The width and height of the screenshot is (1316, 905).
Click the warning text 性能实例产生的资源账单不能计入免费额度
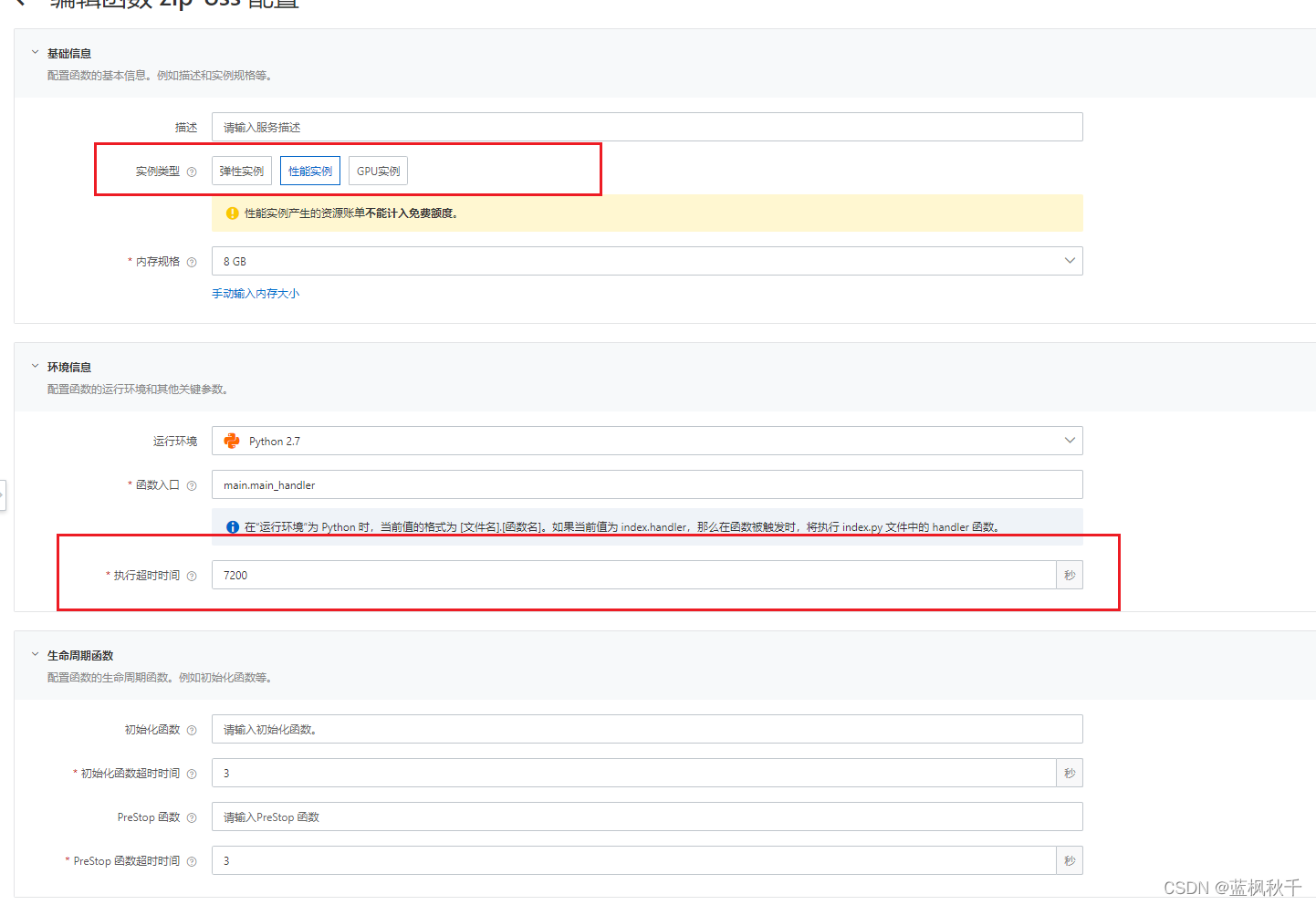coord(351,213)
